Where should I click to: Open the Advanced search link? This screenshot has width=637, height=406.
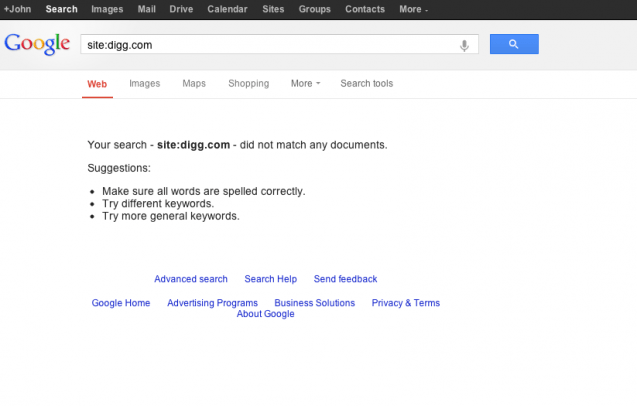tap(191, 279)
